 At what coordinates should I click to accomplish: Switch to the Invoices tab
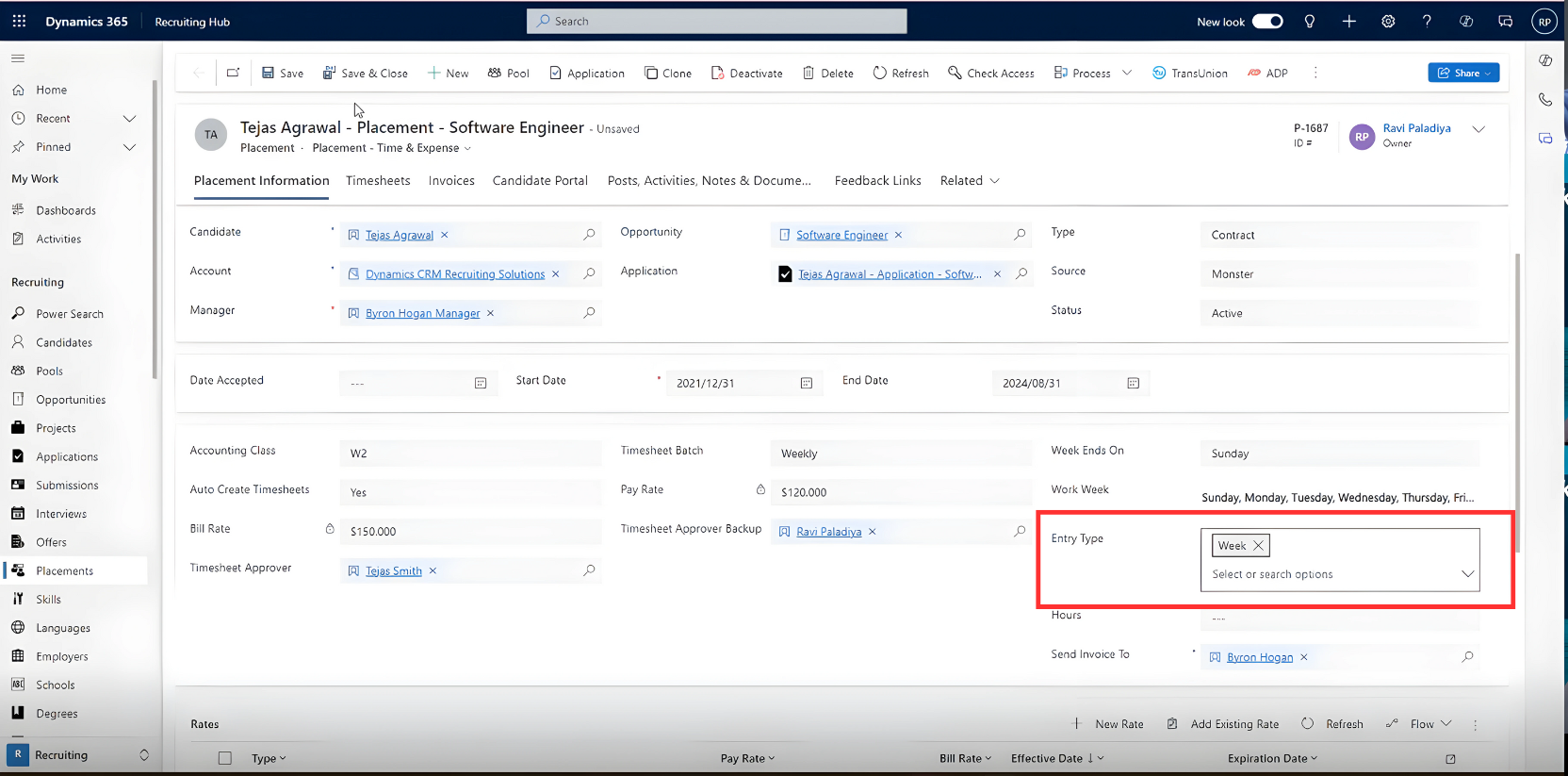click(x=451, y=180)
